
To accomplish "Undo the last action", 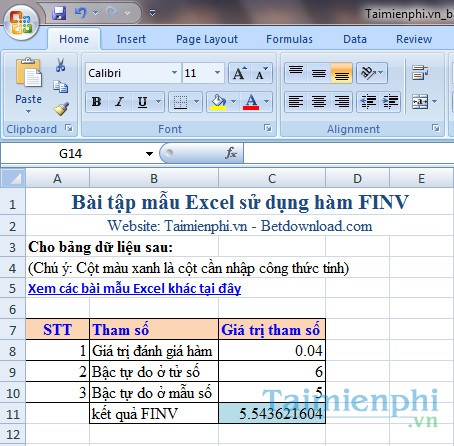I will (x=80, y=13).
